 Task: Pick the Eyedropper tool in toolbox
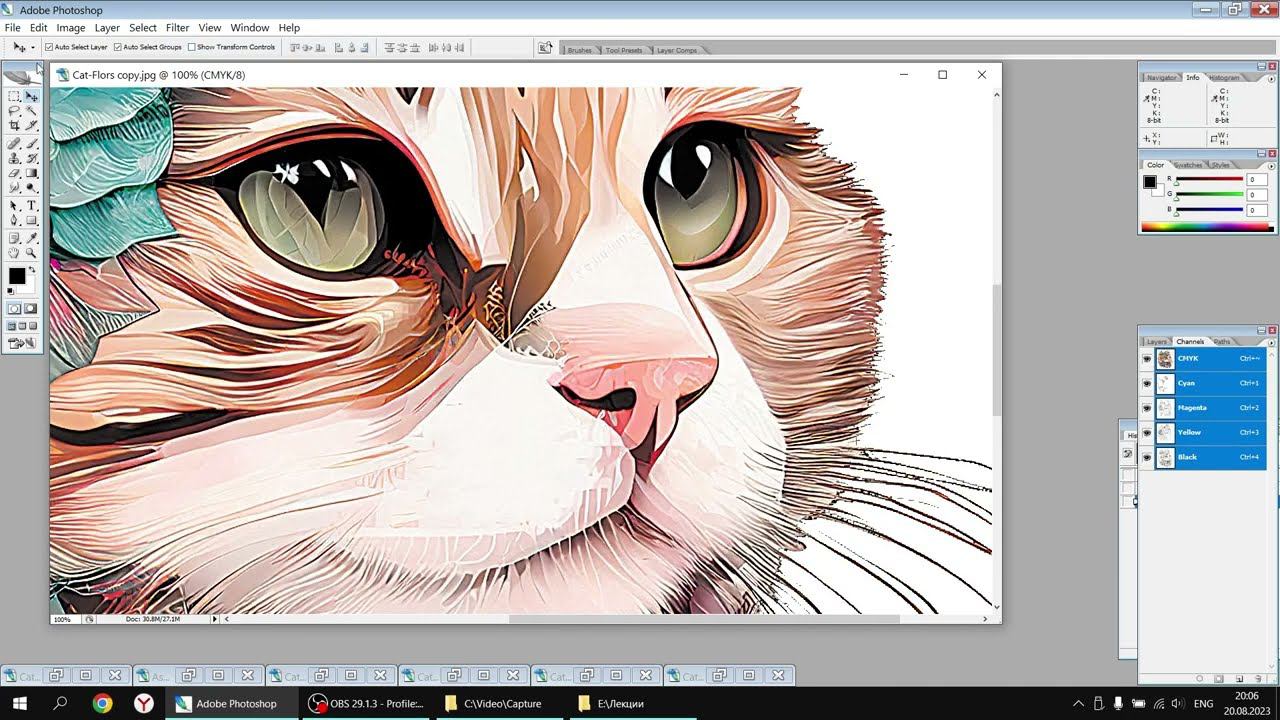coord(32,238)
